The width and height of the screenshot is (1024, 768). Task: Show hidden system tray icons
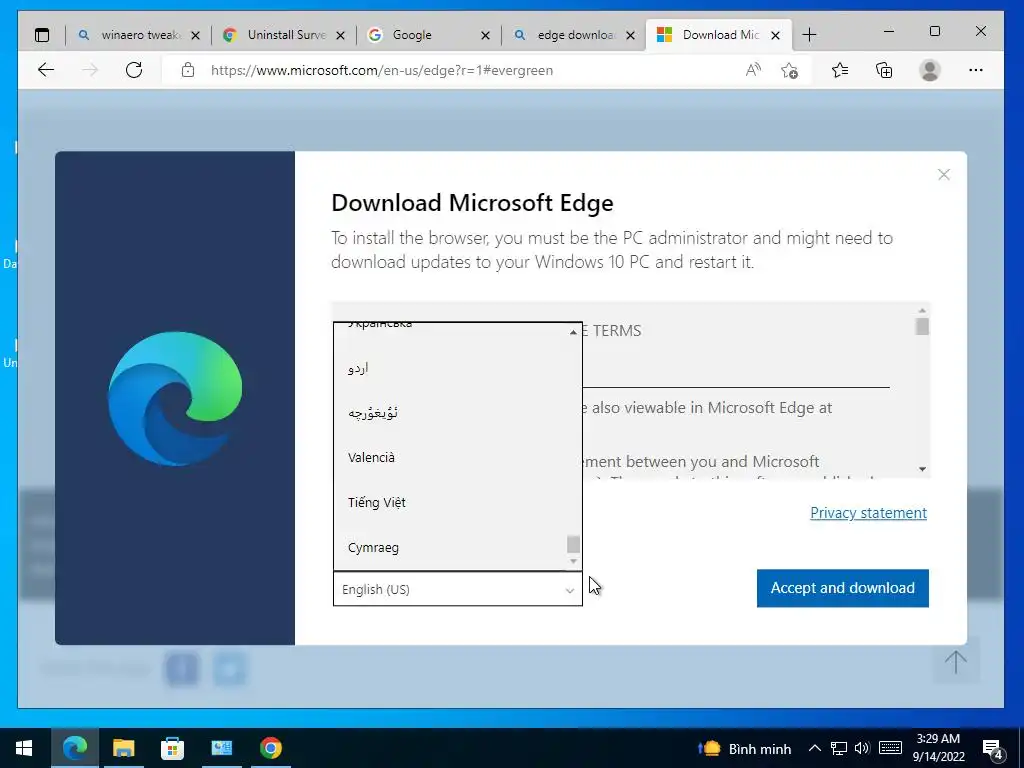point(814,748)
